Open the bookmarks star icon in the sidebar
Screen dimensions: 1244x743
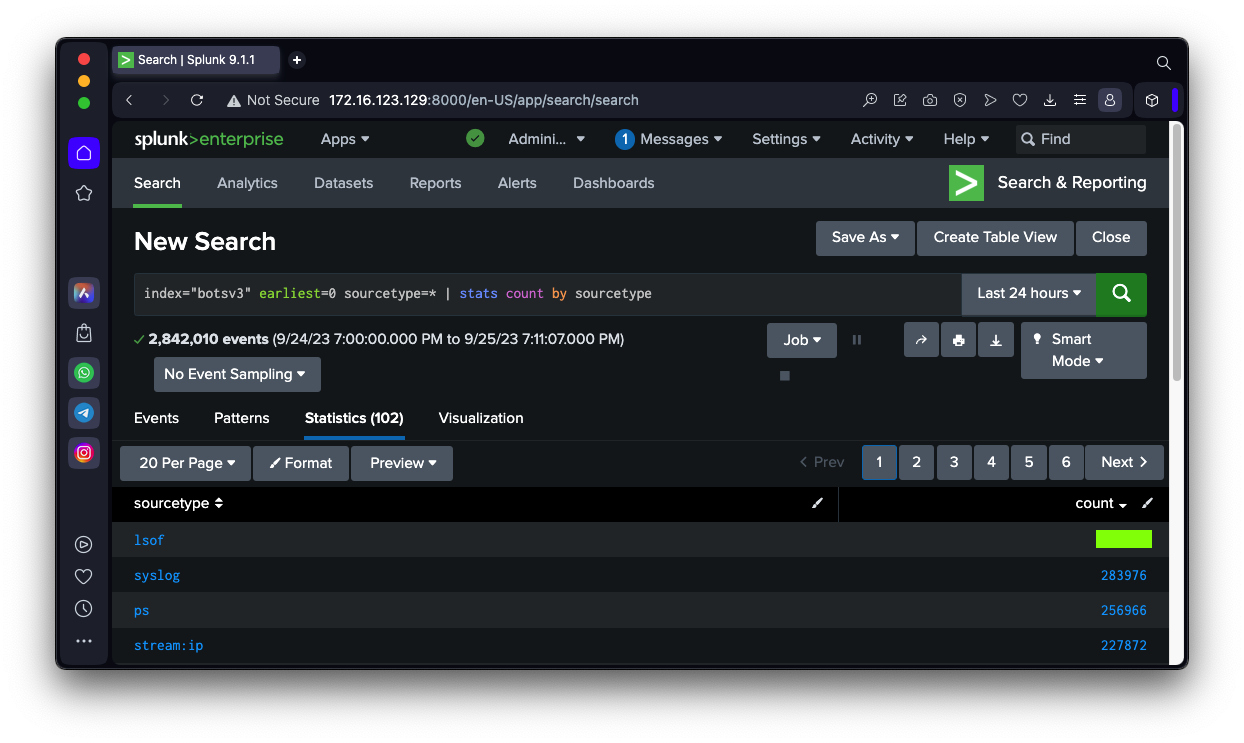pos(84,193)
